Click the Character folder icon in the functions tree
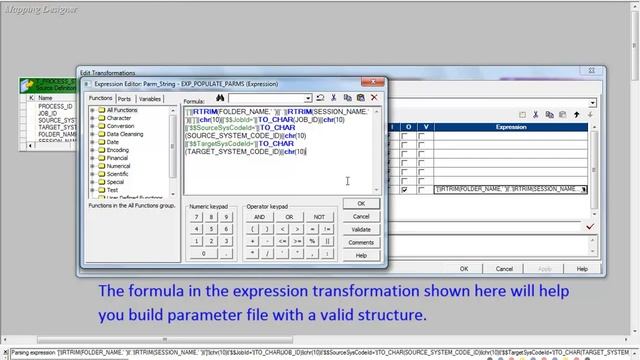 pos(102,118)
